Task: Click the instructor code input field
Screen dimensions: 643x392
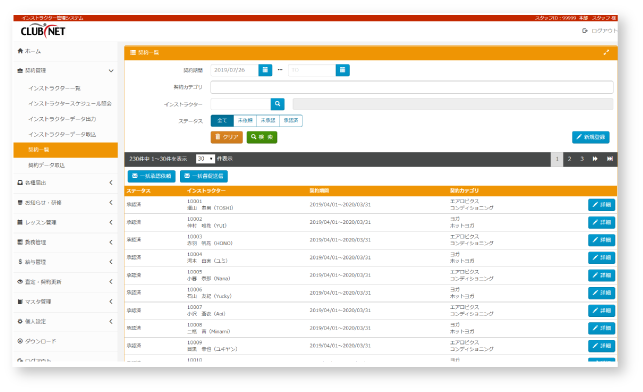Action: click(x=241, y=104)
